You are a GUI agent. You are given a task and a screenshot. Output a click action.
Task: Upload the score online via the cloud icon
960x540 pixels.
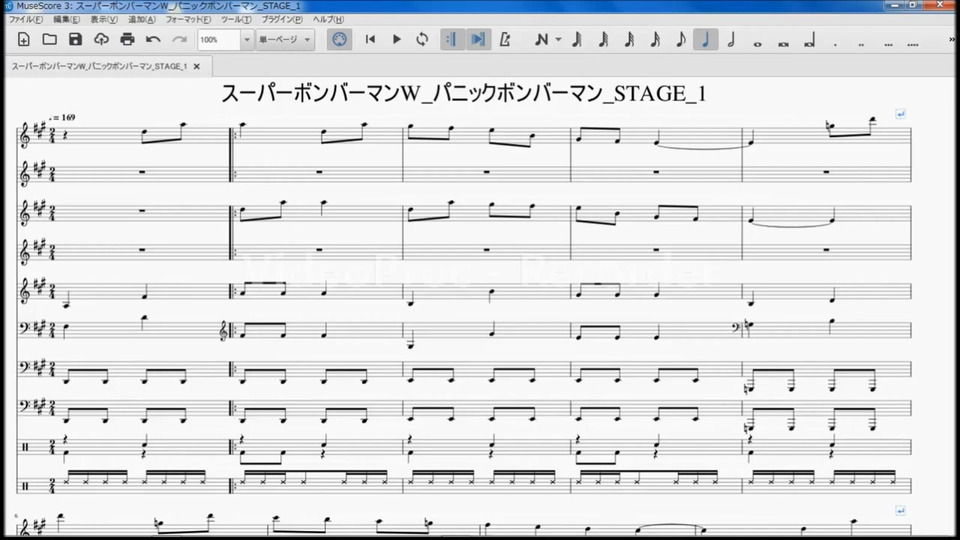(101, 40)
